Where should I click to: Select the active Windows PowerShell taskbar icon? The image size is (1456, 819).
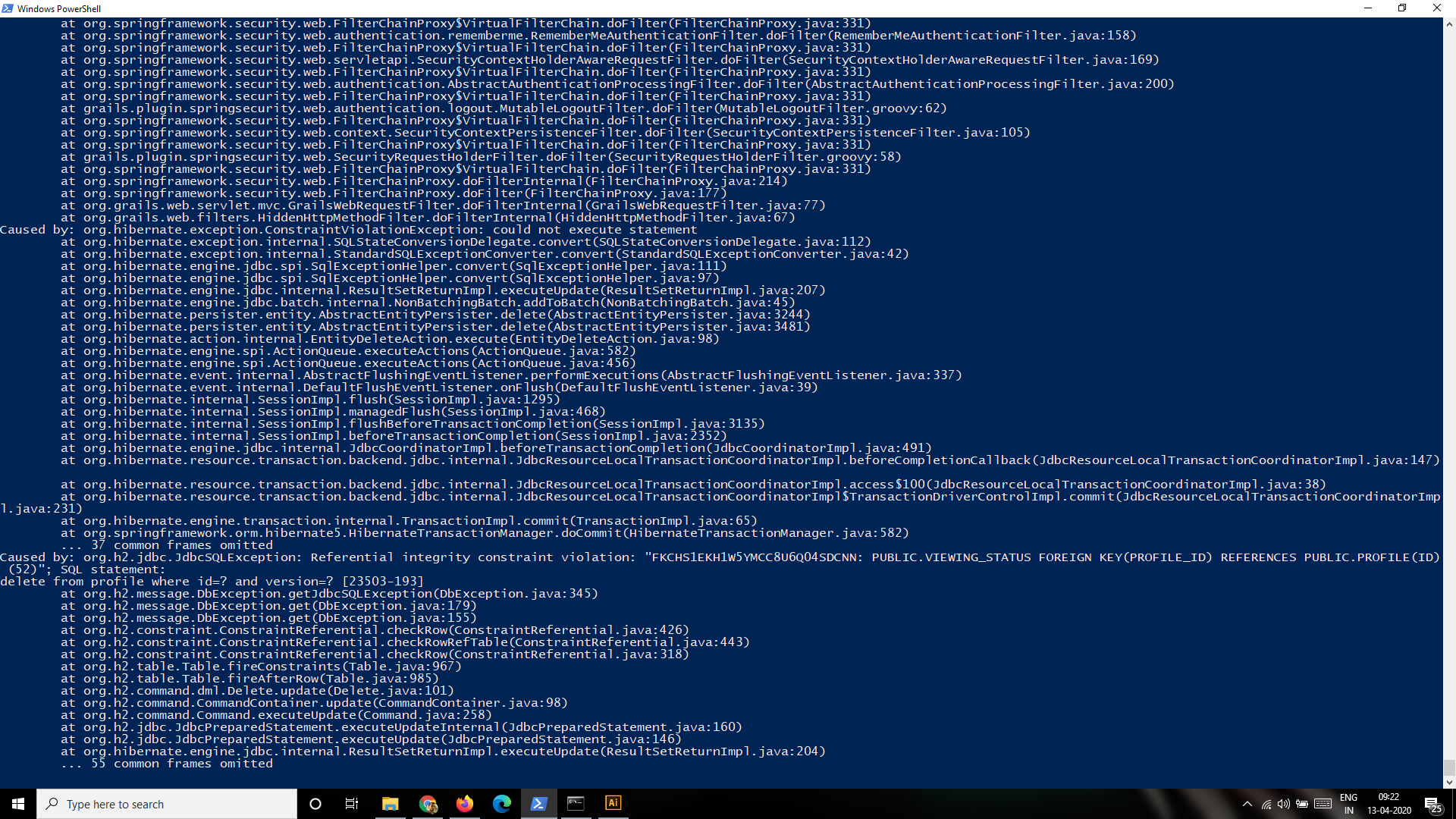coord(539,804)
